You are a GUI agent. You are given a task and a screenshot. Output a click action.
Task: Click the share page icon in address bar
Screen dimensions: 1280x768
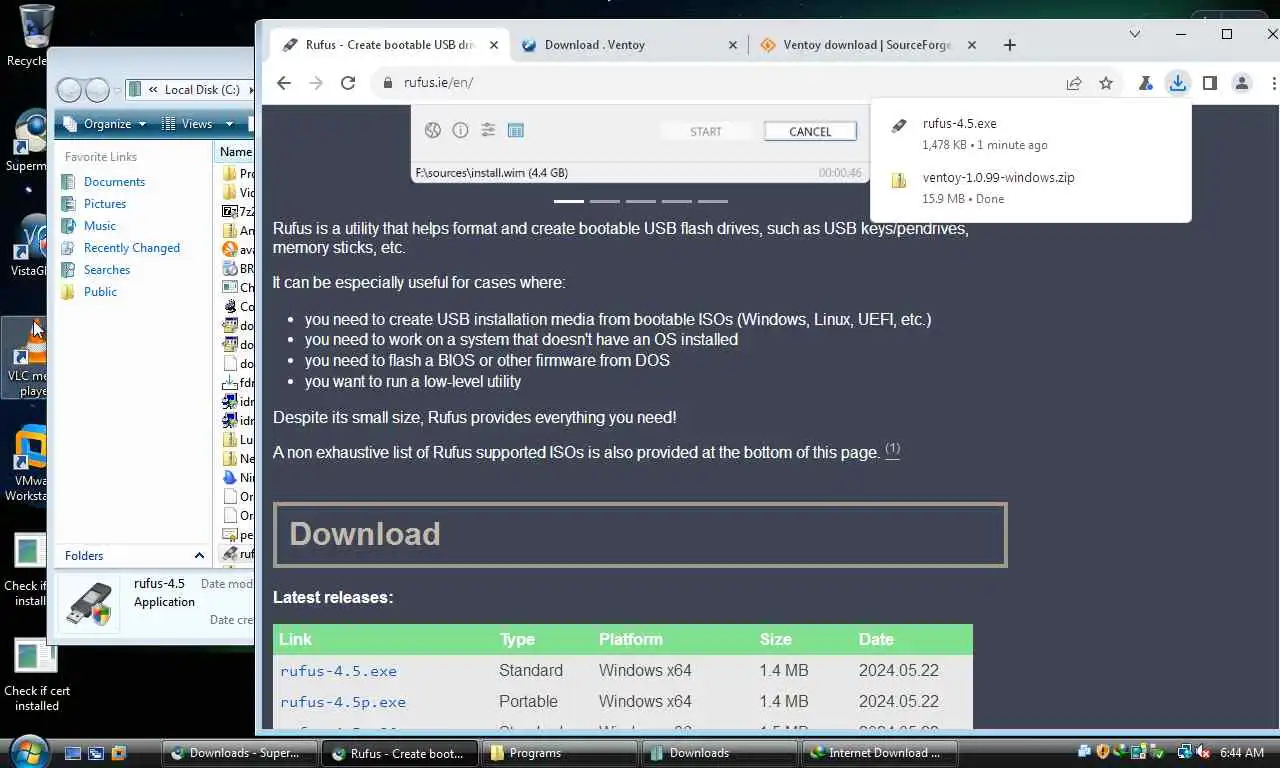[x=1074, y=83]
